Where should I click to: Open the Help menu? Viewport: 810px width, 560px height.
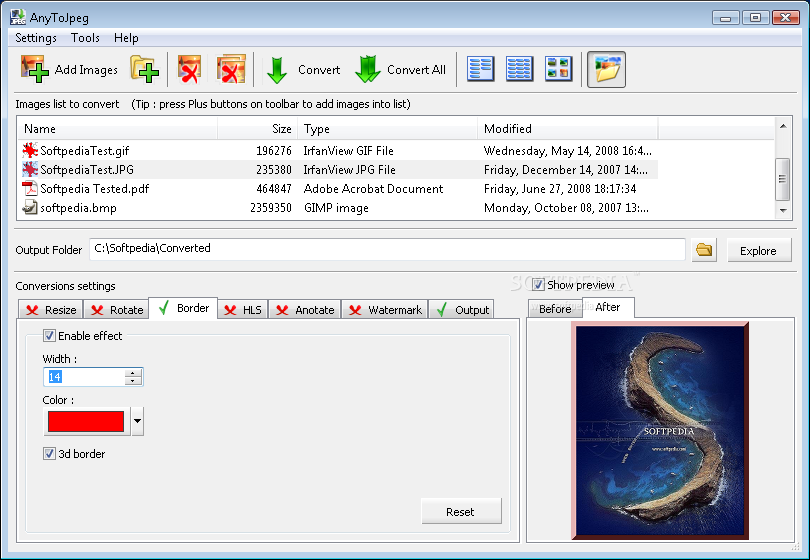(126, 38)
